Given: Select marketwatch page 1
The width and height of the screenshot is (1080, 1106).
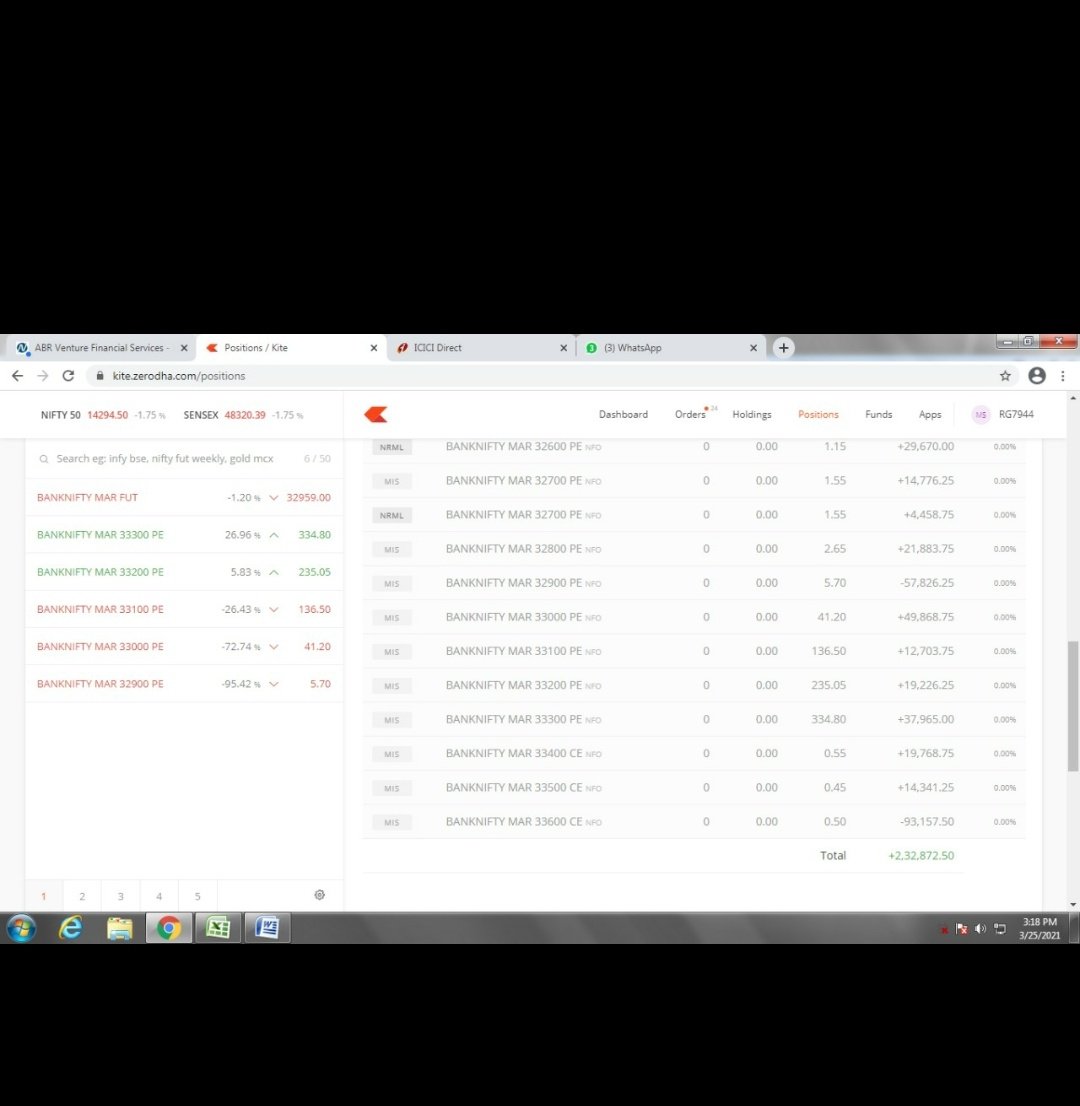Looking at the screenshot, I should [x=44, y=896].
